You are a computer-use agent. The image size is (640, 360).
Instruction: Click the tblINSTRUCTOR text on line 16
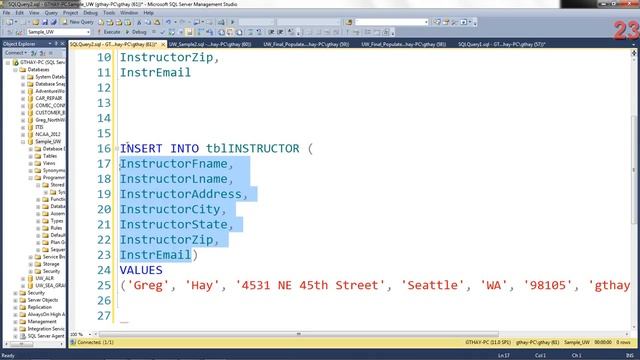pos(253,149)
